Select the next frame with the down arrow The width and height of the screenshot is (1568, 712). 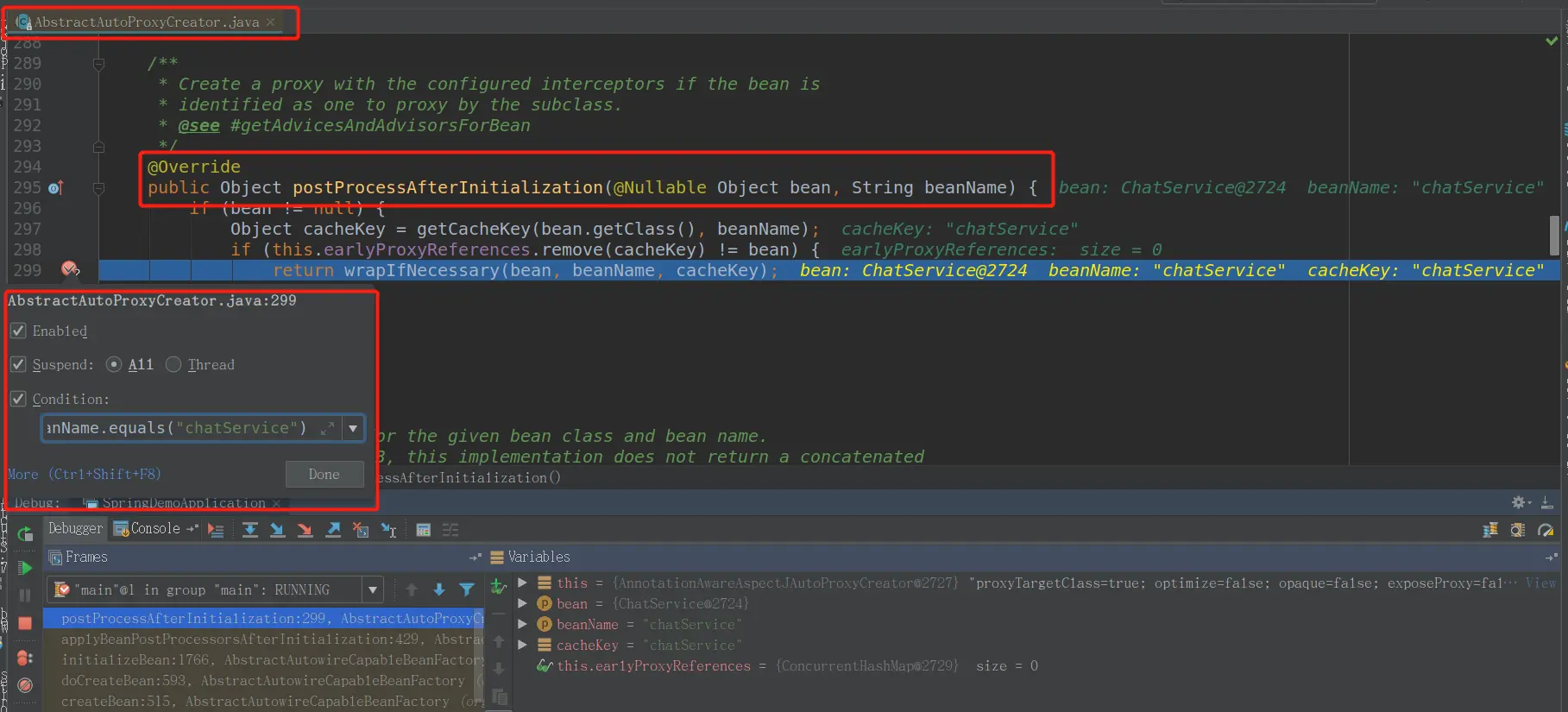tap(439, 589)
